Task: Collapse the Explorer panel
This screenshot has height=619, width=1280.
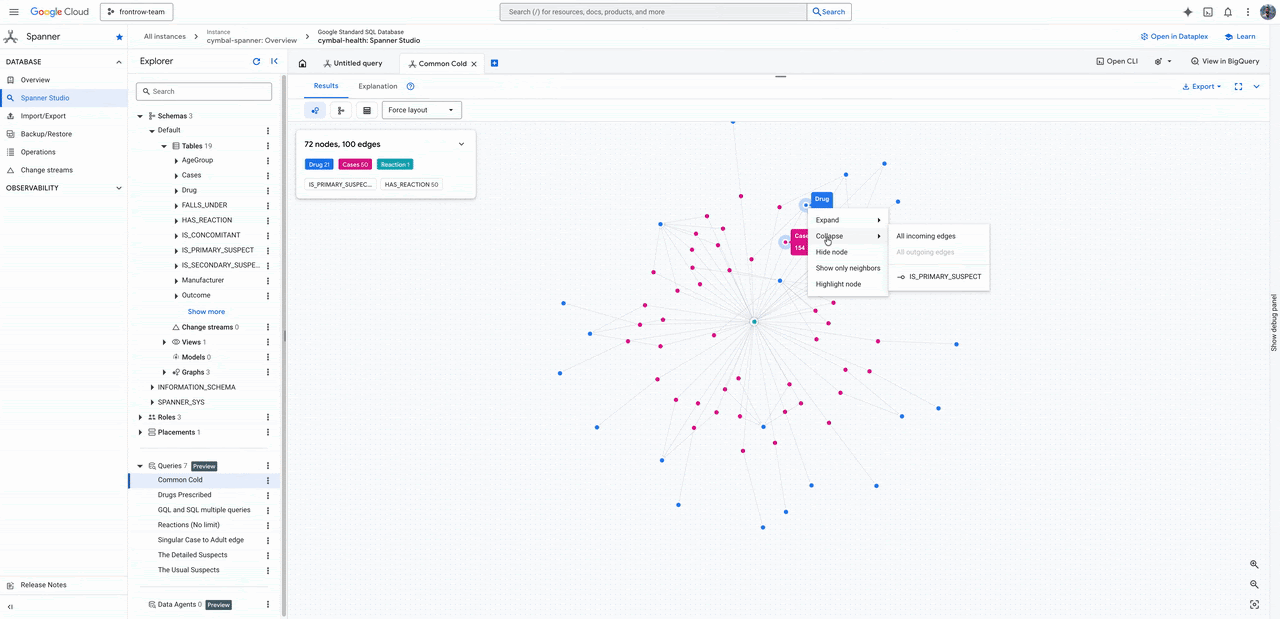Action: [x=274, y=61]
